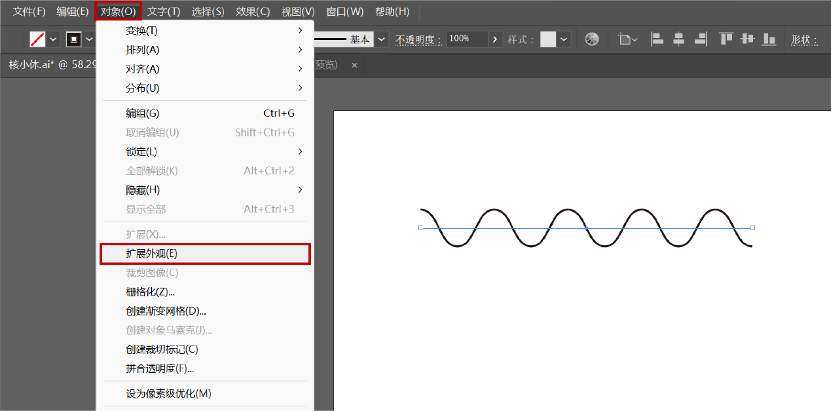Click the black stroke color swatch
The image size is (832, 412).
click(x=73, y=39)
